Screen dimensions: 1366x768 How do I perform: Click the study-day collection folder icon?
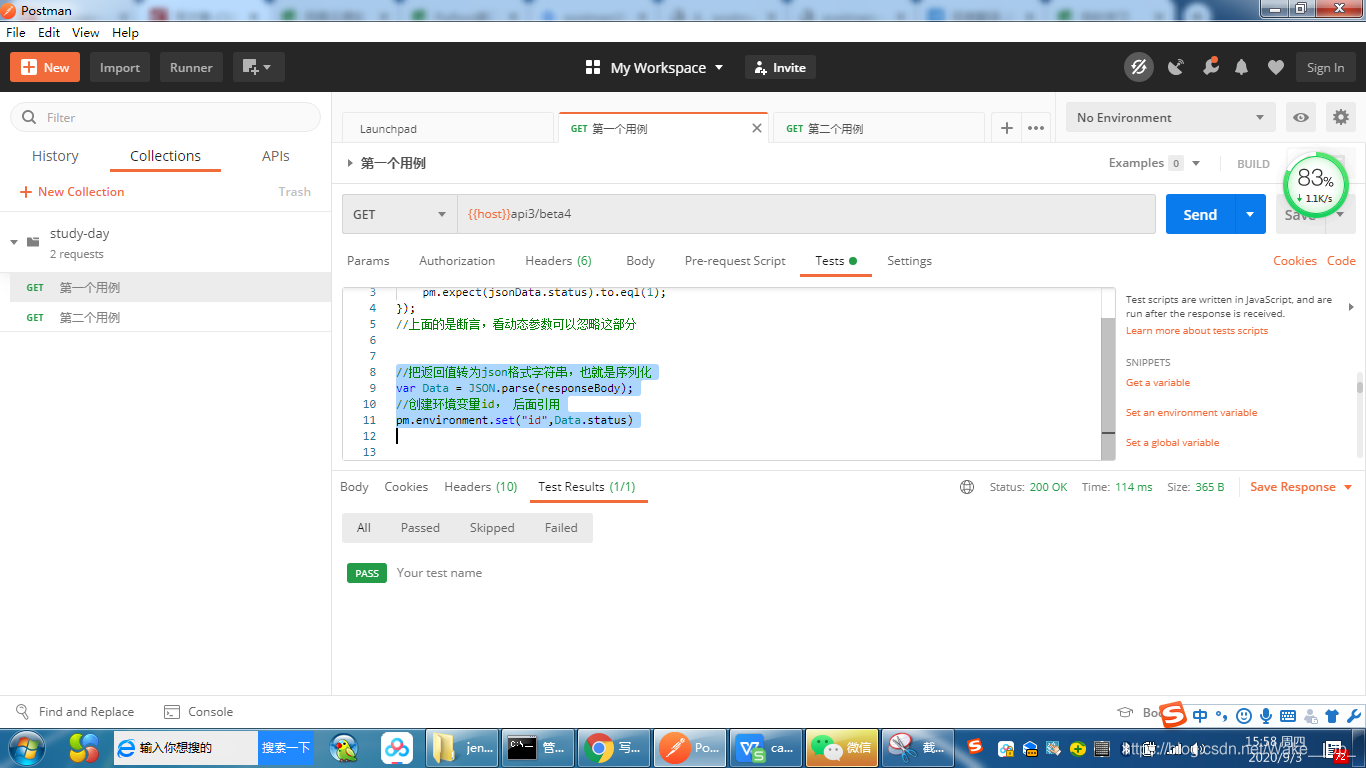point(33,242)
